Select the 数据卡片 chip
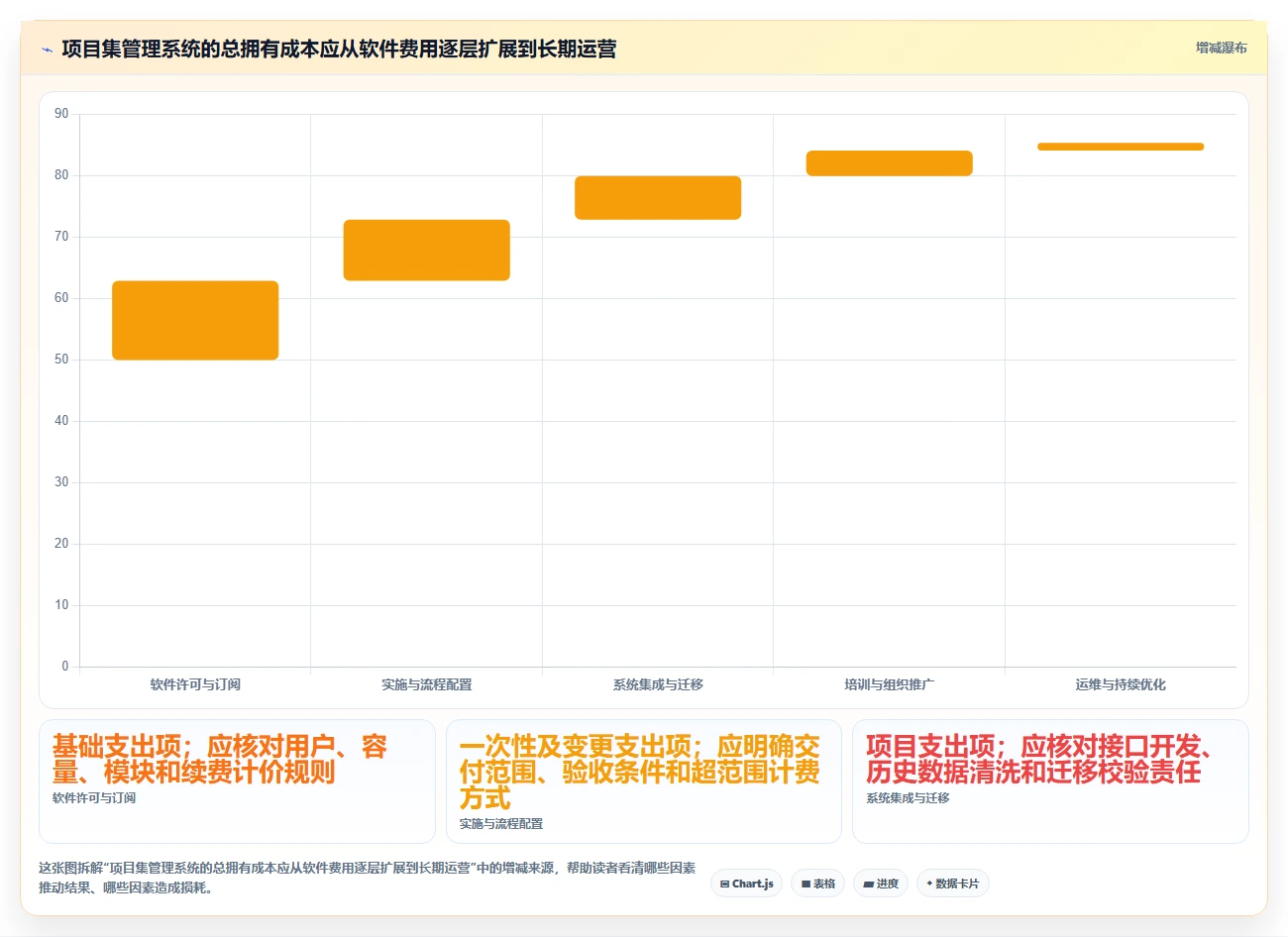The width and height of the screenshot is (1288, 937). coord(952,884)
